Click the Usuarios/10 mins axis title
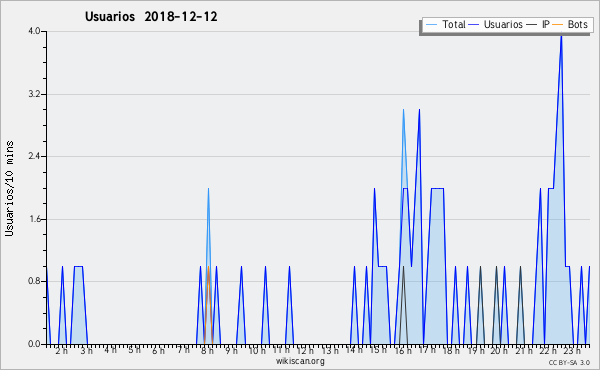The width and height of the screenshot is (600, 370). pos(10,188)
